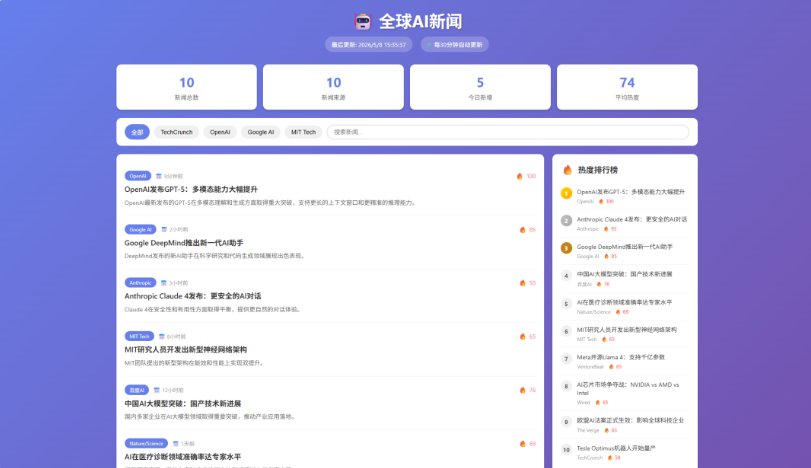
Task: Click rank 10 badge beside Tesla Optimus
Action: (x=566, y=449)
